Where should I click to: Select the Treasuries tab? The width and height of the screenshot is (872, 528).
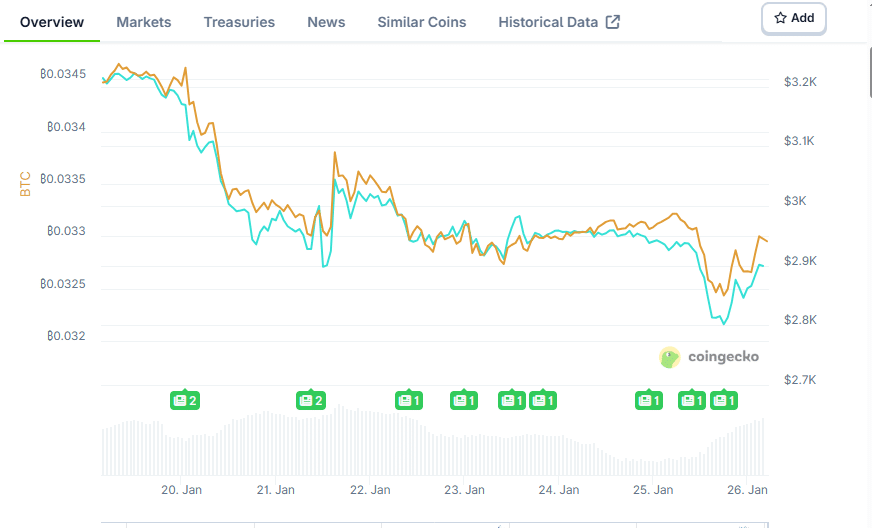(x=239, y=22)
